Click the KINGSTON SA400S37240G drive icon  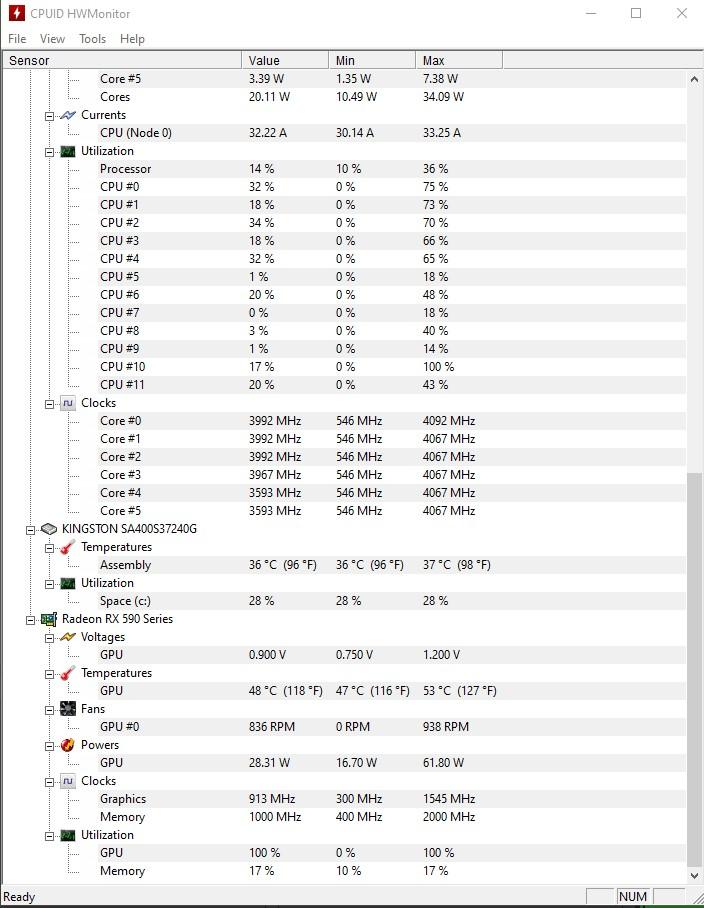(49, 529)
